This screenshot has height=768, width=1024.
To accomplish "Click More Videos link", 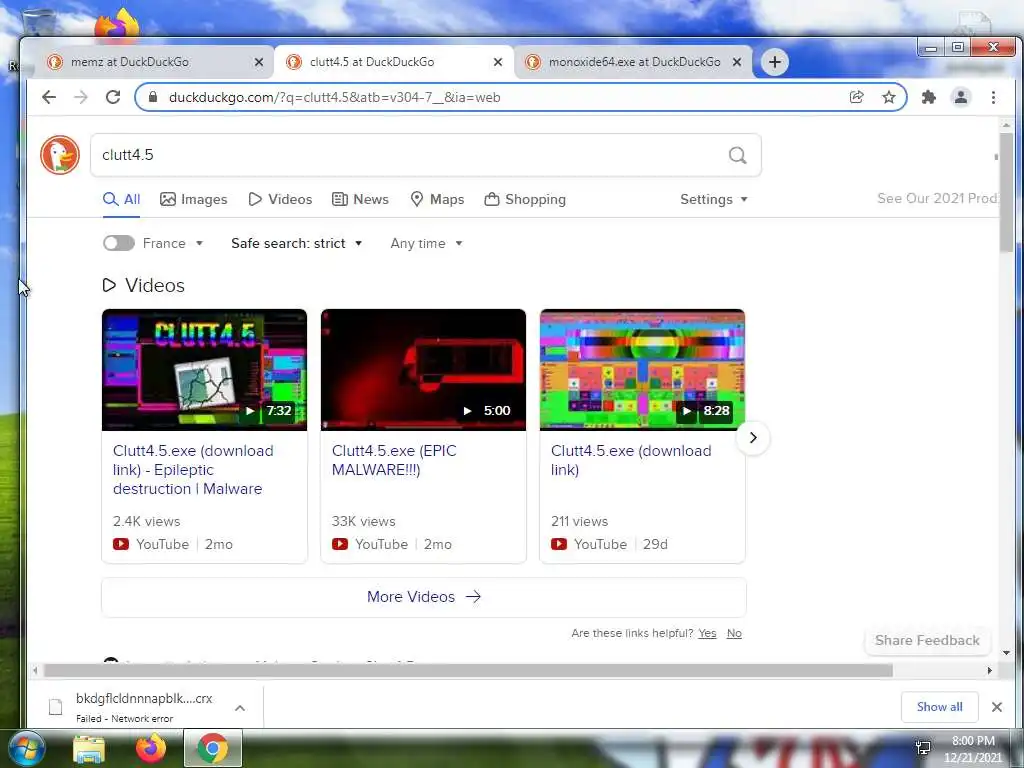I will 424,597.
